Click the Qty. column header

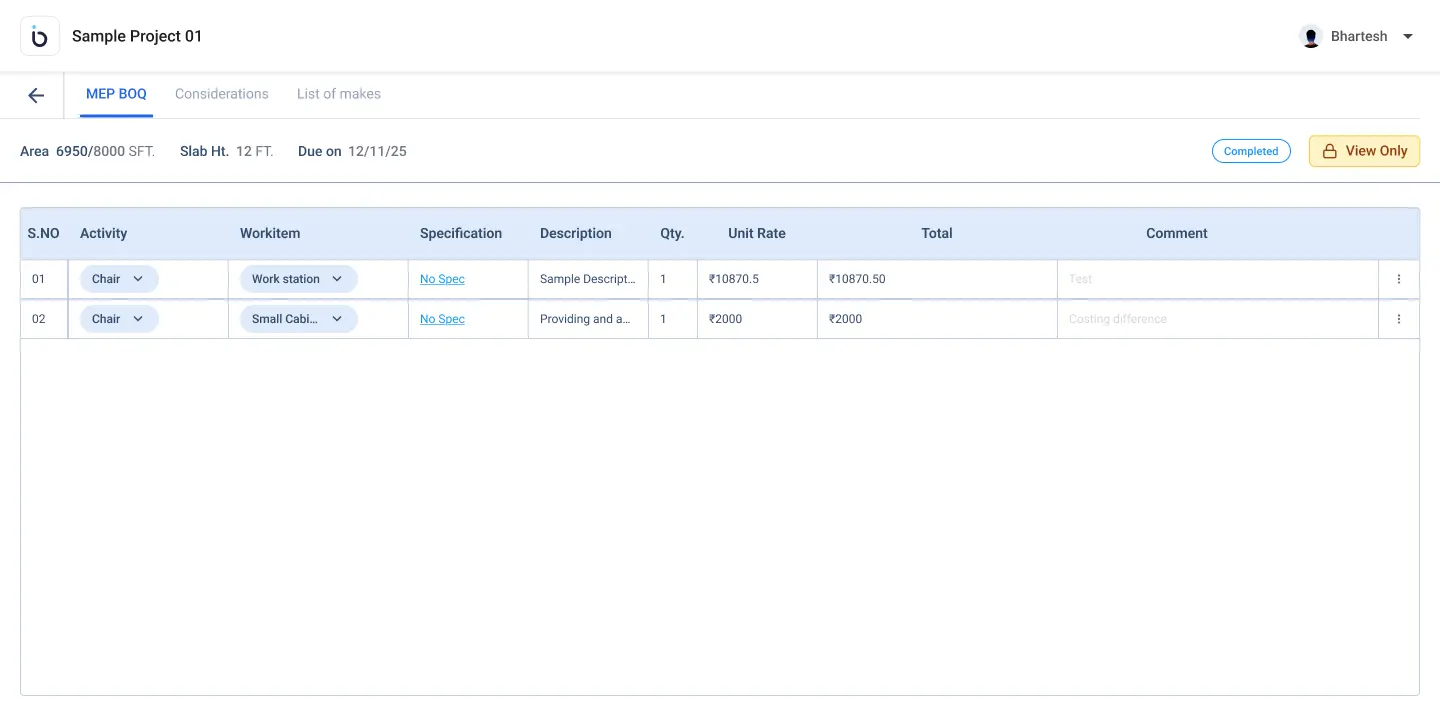(x=672, y=233)
